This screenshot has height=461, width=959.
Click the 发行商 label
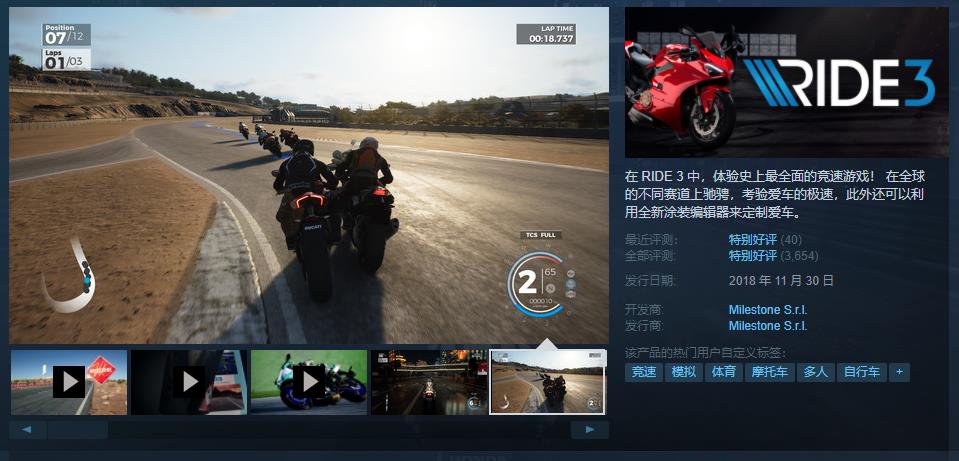pos(644,326)
